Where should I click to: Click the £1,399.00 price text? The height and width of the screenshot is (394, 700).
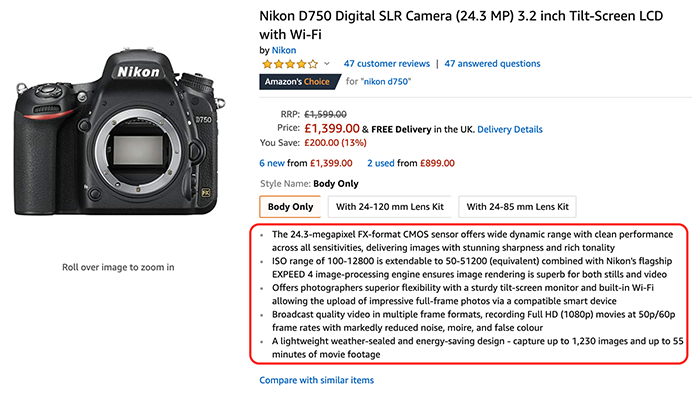pyautogui.click(x=332, y=129)
